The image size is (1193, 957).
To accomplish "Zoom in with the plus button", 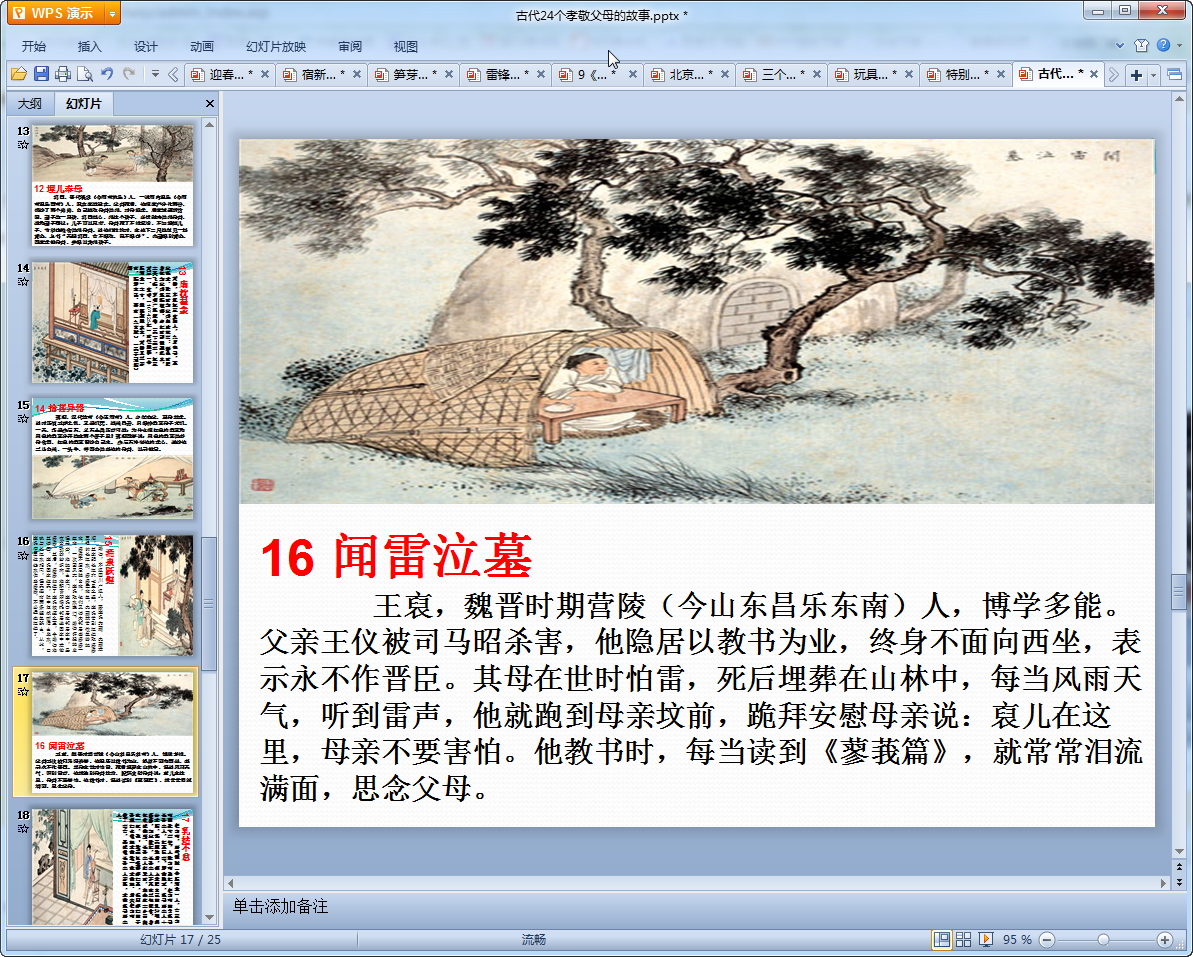I will [1165, 940].
